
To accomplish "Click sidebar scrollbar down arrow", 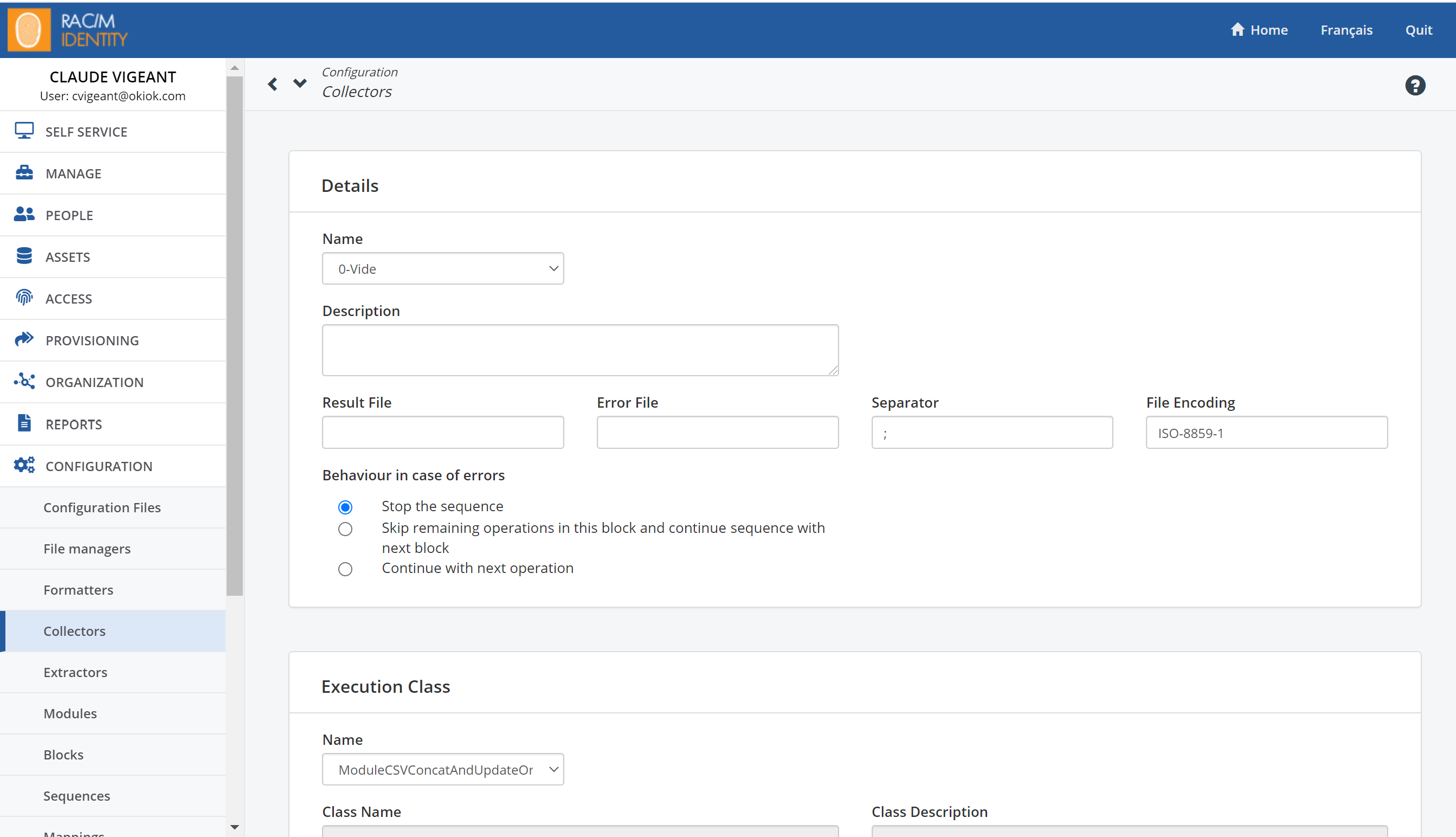I will pos(235,827).
